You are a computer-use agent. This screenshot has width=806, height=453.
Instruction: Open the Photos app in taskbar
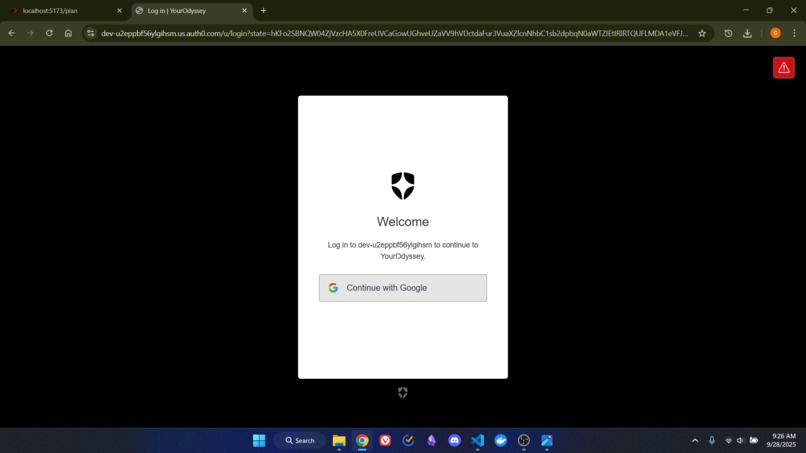click(x=547, y=441)
